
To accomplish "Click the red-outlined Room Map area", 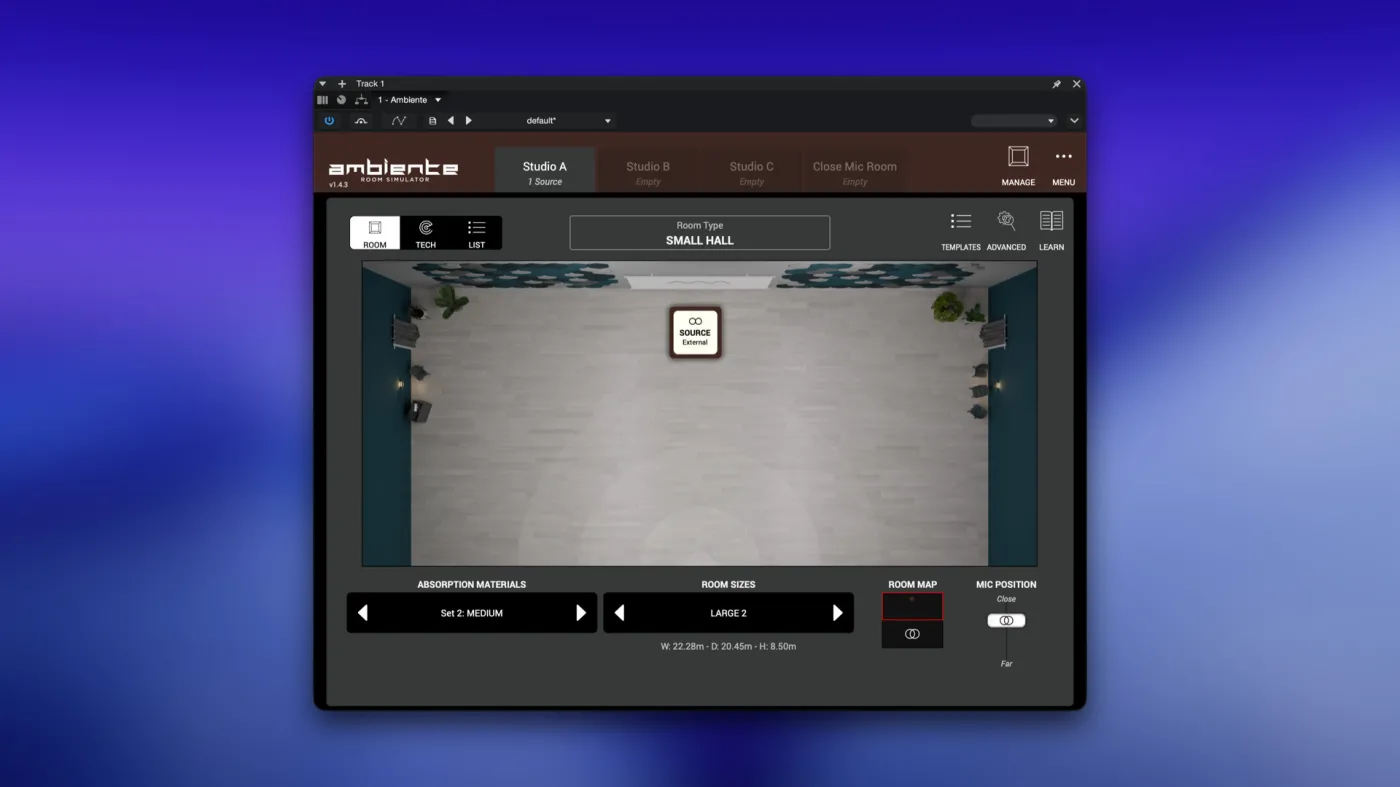I will (912, 606).
